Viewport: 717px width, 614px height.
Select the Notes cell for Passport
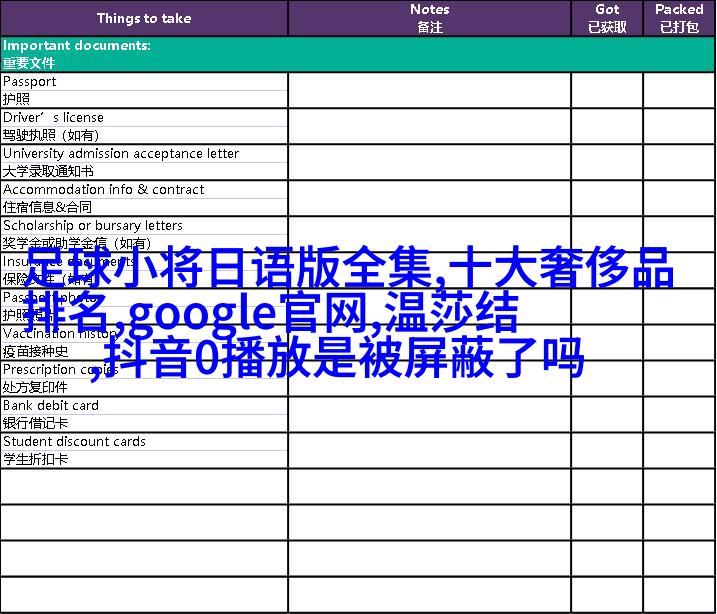click(429, 91)
